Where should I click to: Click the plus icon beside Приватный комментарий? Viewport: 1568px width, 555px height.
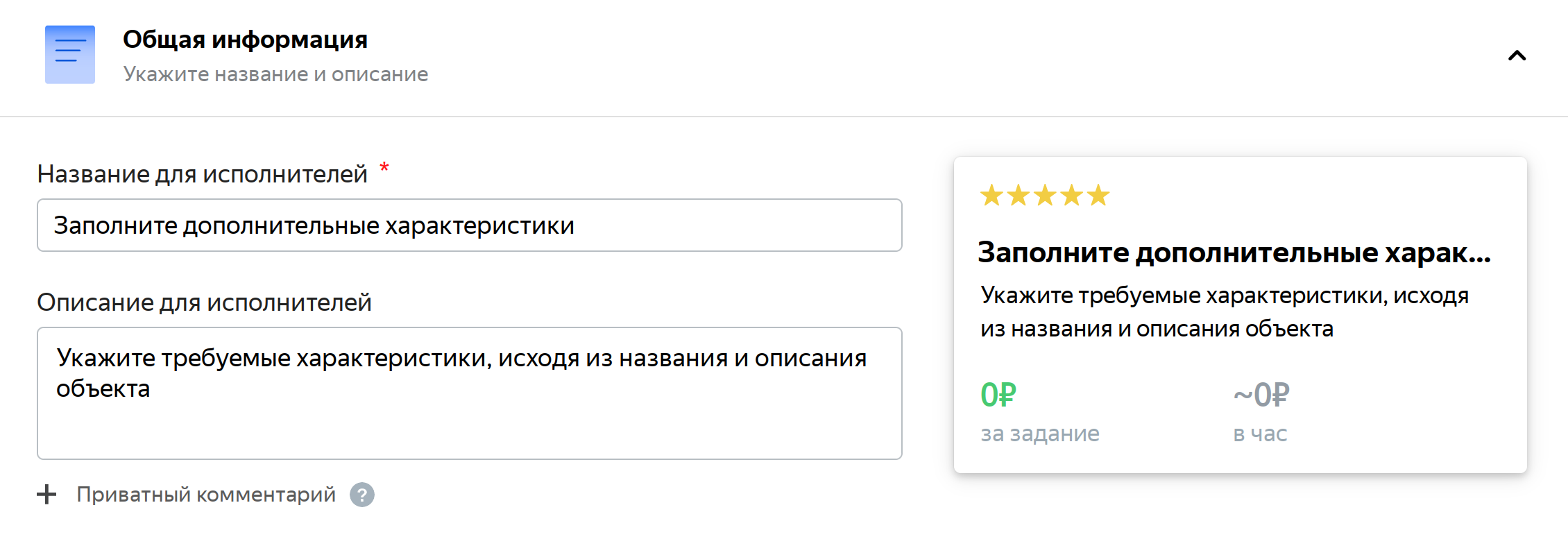pyautogui.click(x=46, y=495)
